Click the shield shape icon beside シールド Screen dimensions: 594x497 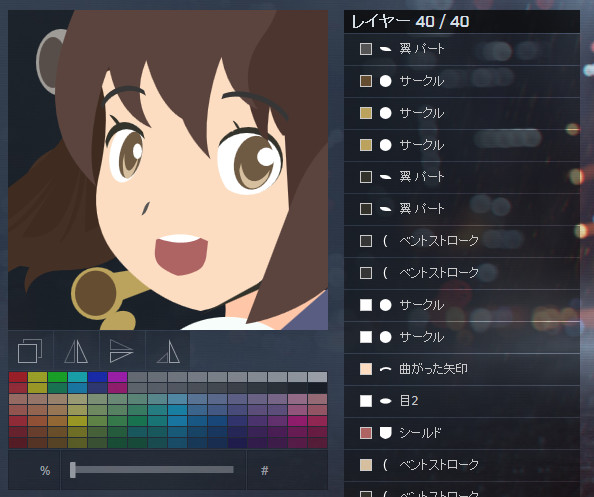click(x=385, y=433)
